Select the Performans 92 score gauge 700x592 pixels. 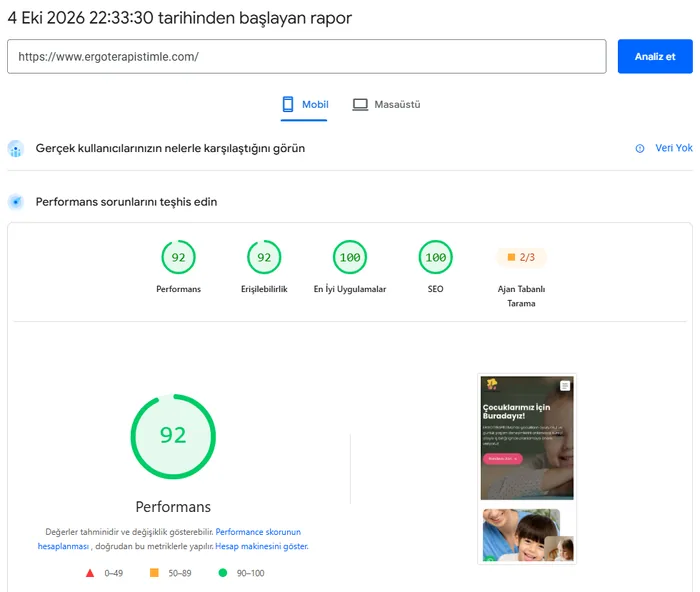pos(179,257)
